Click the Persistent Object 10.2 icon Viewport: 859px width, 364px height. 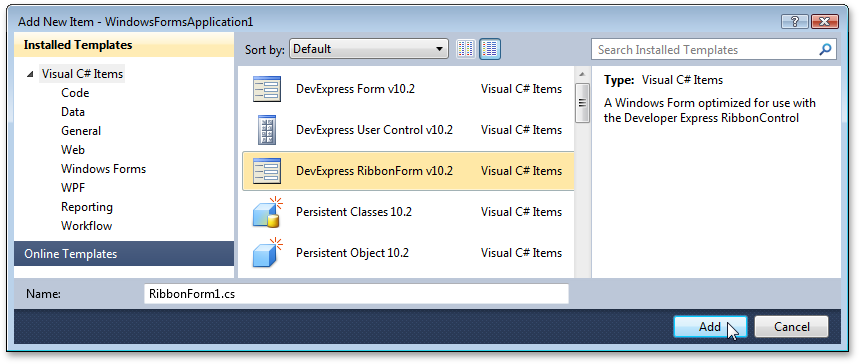pyautogui.click(x=267, y=253)
